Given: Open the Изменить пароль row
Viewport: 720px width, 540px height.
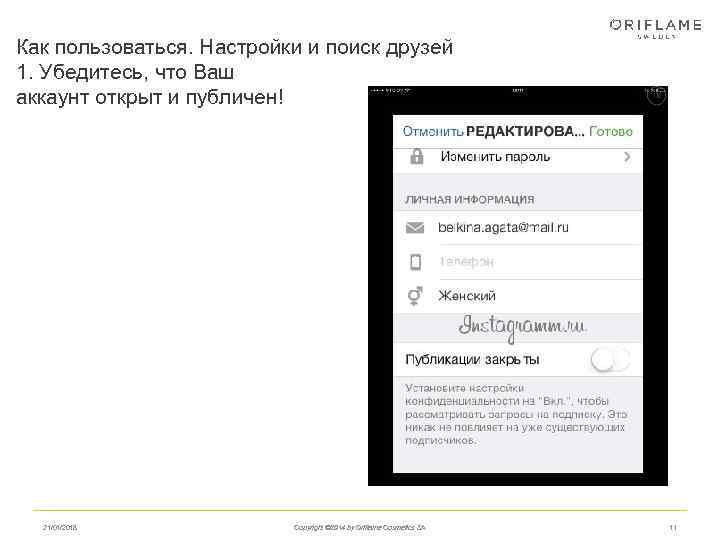Looking at the screenshot, I should click(518, 158).
